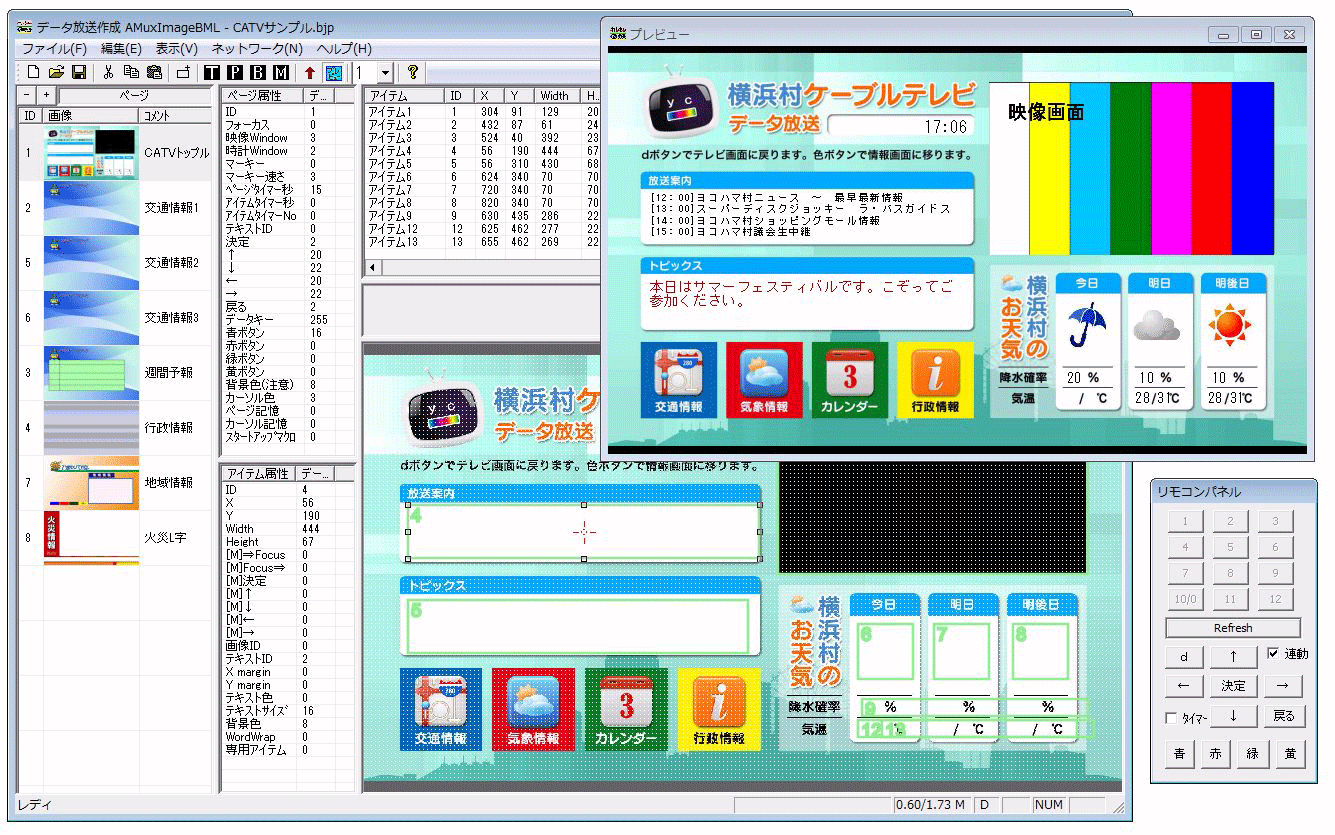This screenshot has height=835, width=1335.
Task: Click the minus button above the page list
Action: [28, 95]
